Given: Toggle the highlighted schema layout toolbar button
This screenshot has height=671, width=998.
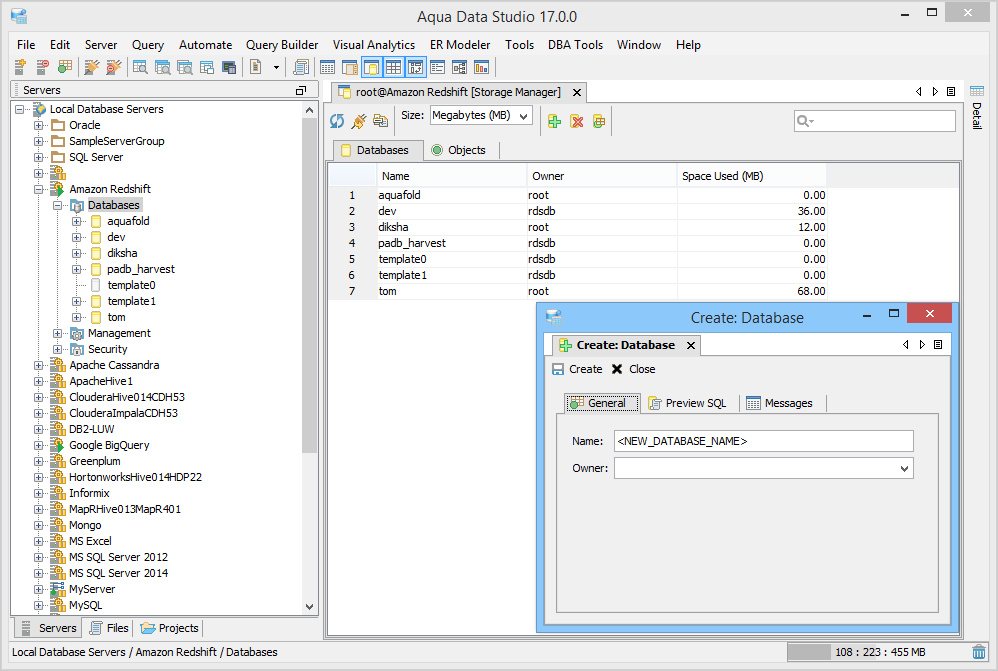Looking at the screenshot, I should (x=416, y=67).
